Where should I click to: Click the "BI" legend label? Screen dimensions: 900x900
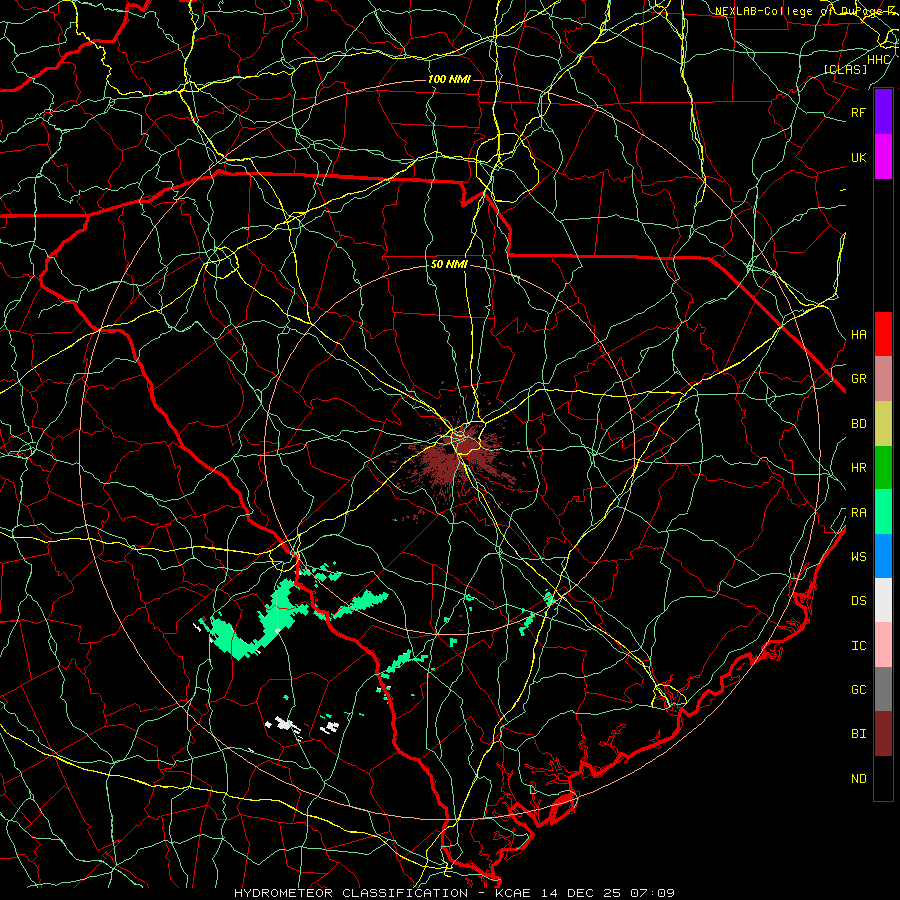tap(858, 734)
